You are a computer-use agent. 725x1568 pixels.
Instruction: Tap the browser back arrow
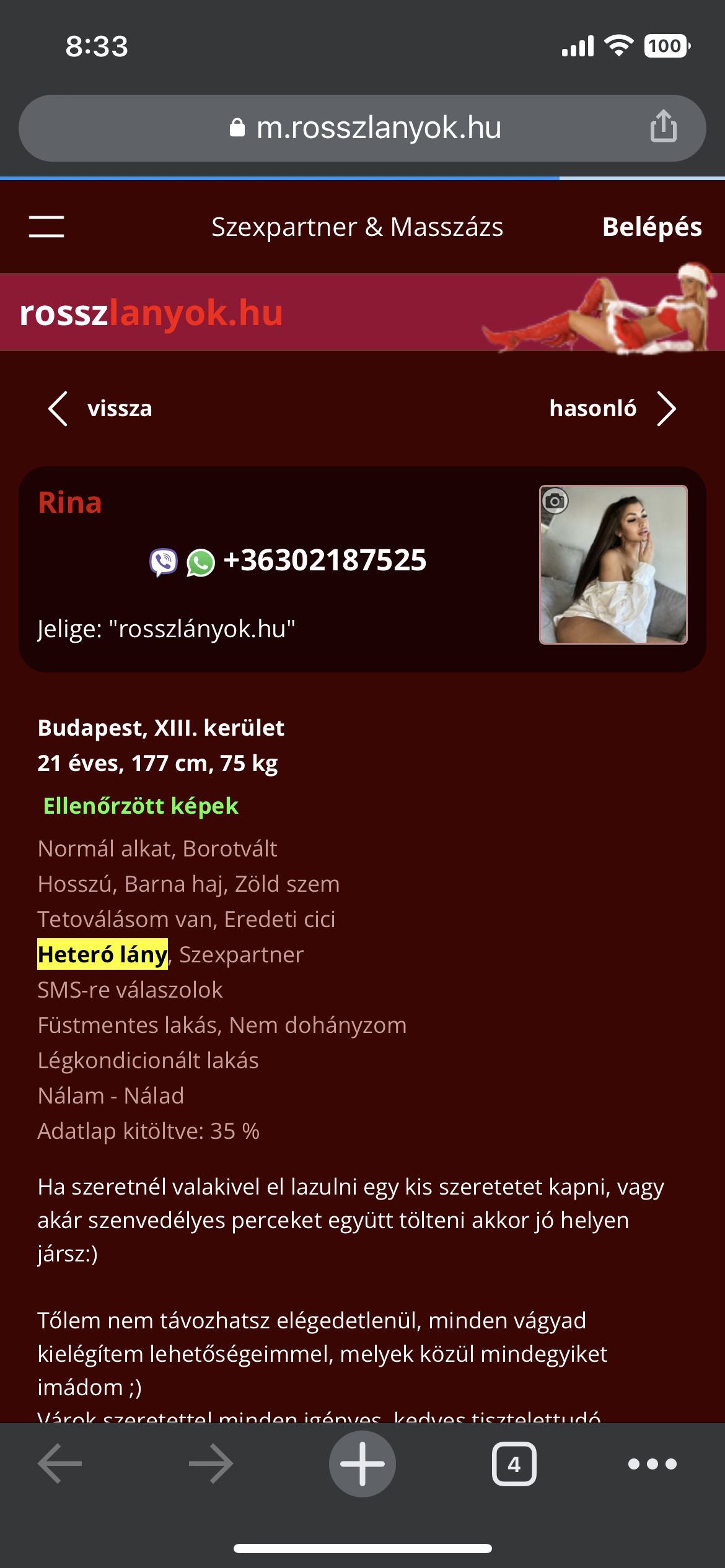pyautogui.click(x=60, y=1463)
